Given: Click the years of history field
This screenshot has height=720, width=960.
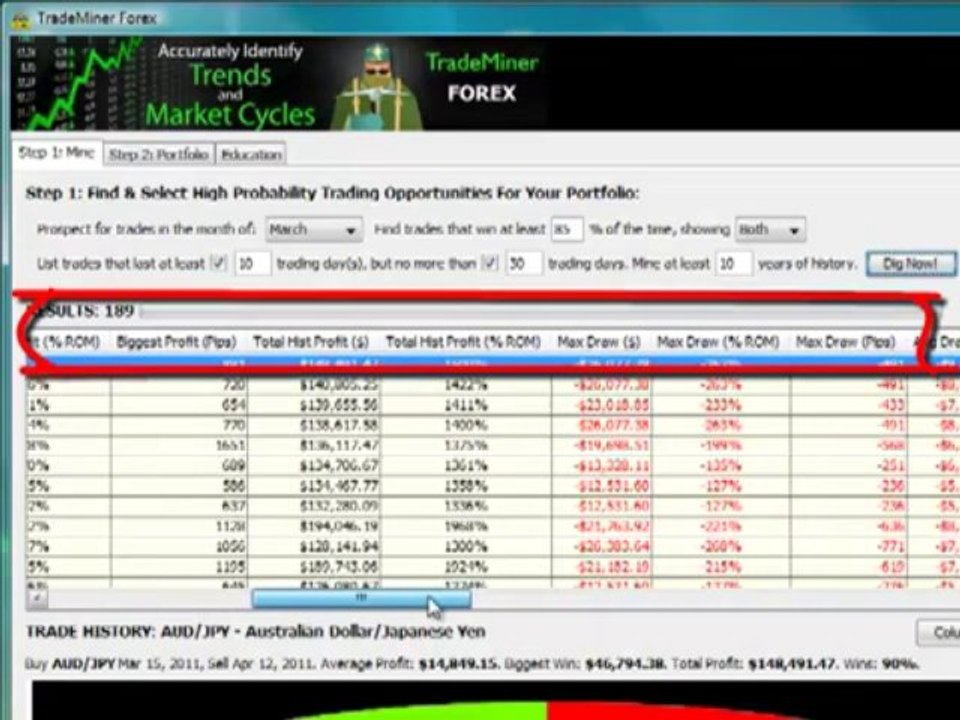Looking at the screenshot, I should [734, 263].
